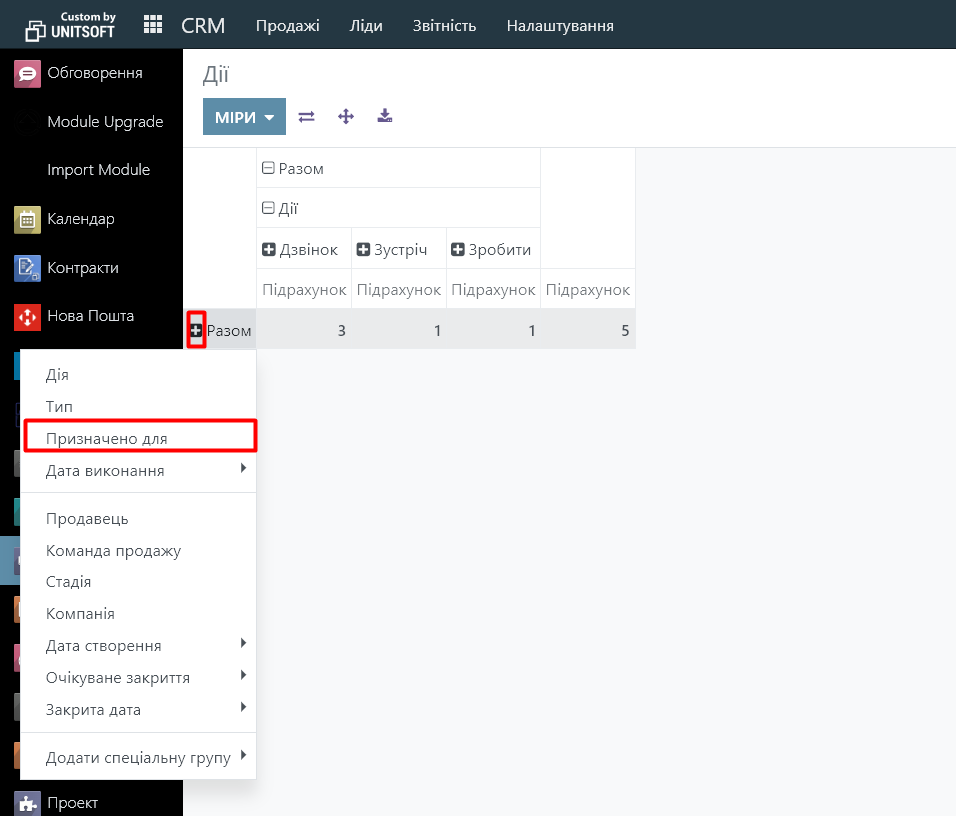Open Дата виконання submenu
Viewport: 956px width, 816px height.
(105, 470)
